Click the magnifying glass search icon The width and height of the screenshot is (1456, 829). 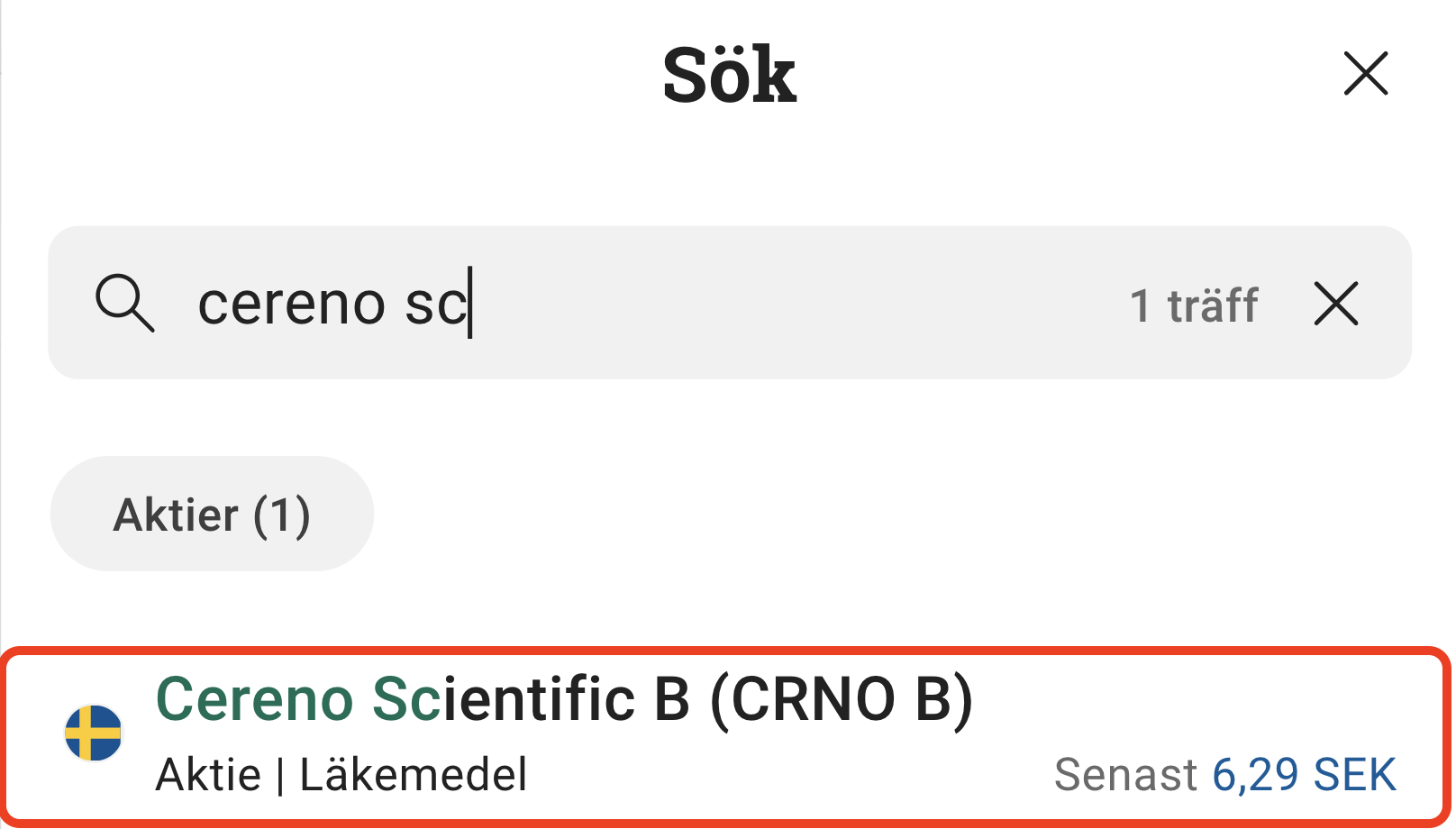pyautogui.click(x=124, y=303)
